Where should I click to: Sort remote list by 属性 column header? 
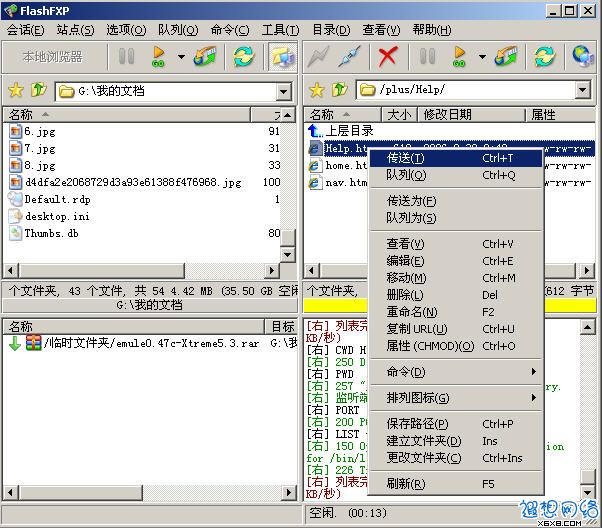click(561, 115)
